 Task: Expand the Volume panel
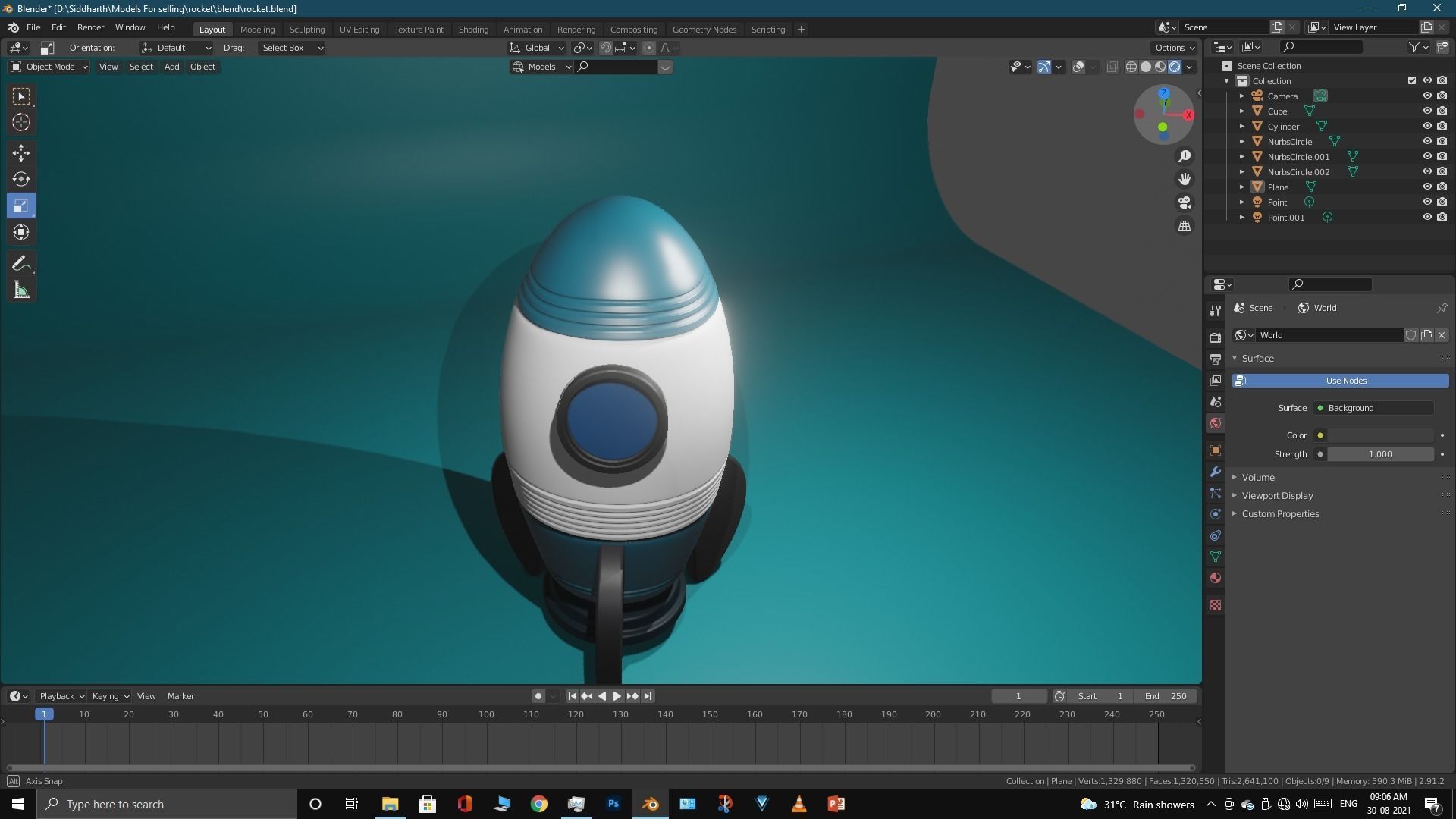[1258, 477]
